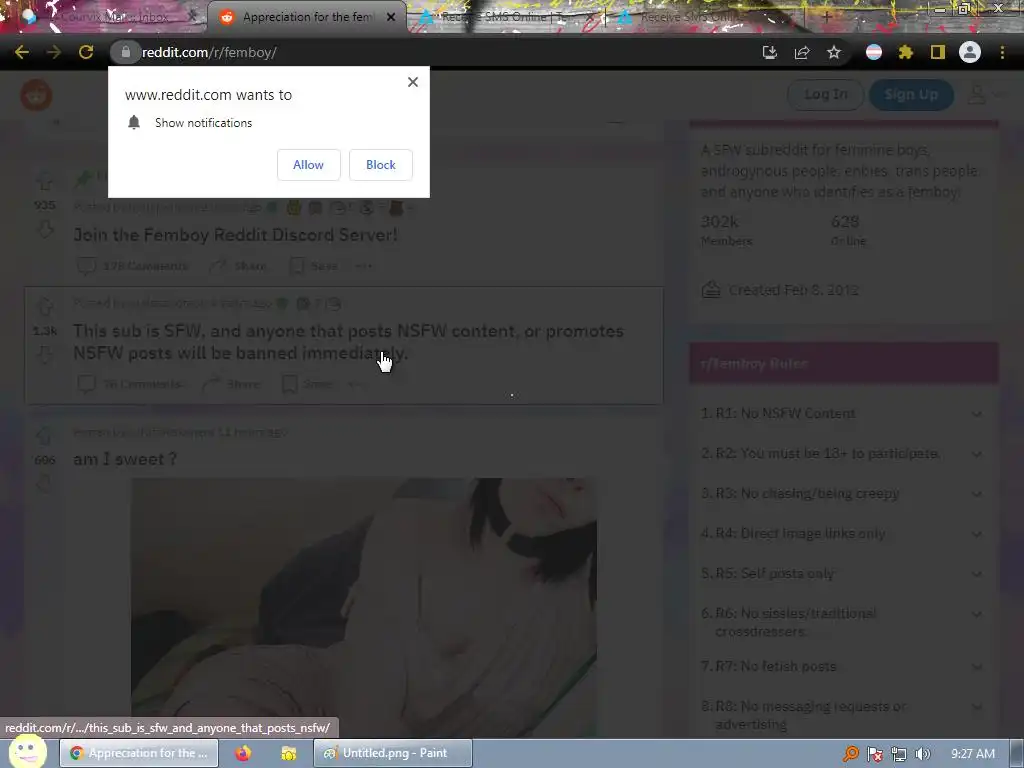
Task: Allow reddit.com notifications
Action: 308,165
